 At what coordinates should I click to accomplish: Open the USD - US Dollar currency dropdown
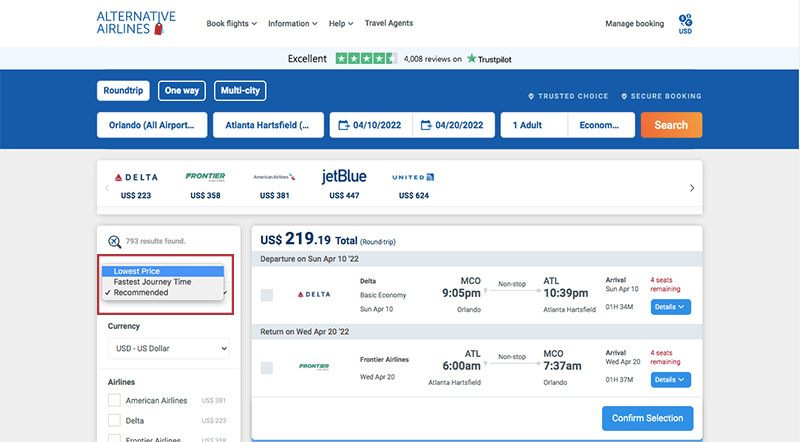[168, 349]
